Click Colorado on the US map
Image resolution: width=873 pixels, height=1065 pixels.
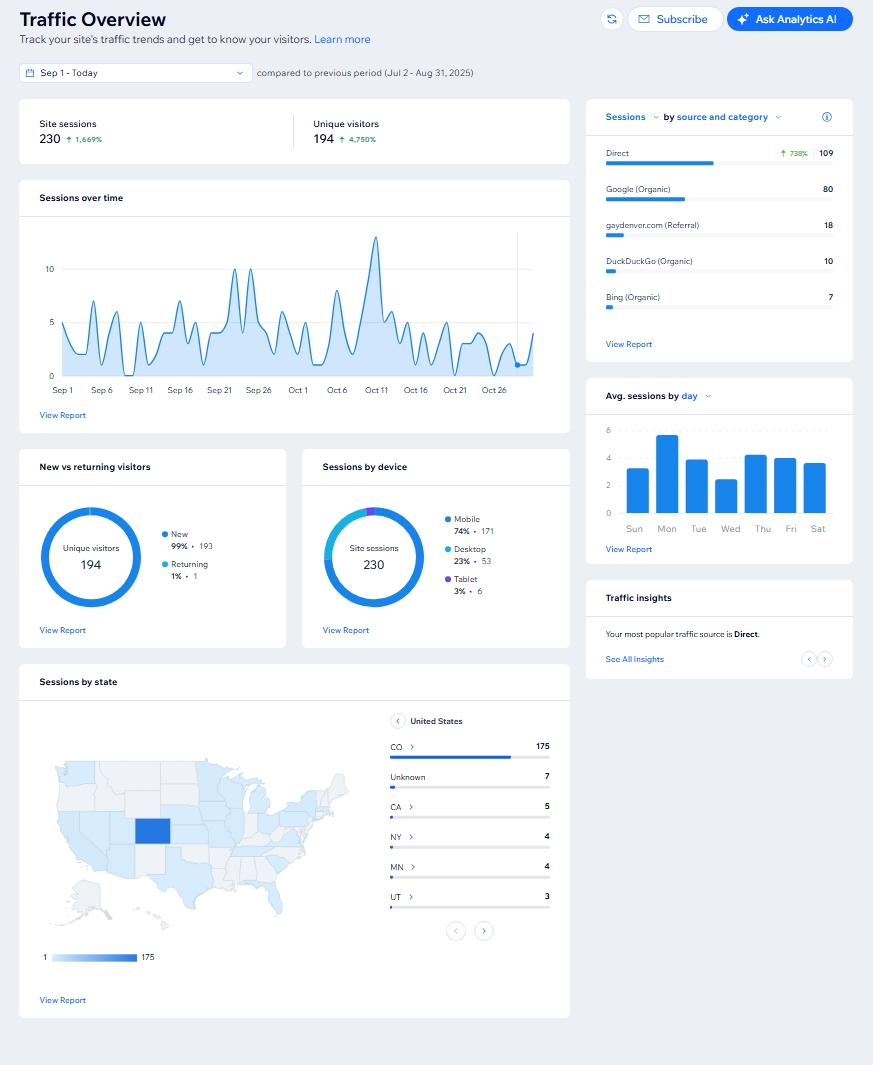coord(153,831)
